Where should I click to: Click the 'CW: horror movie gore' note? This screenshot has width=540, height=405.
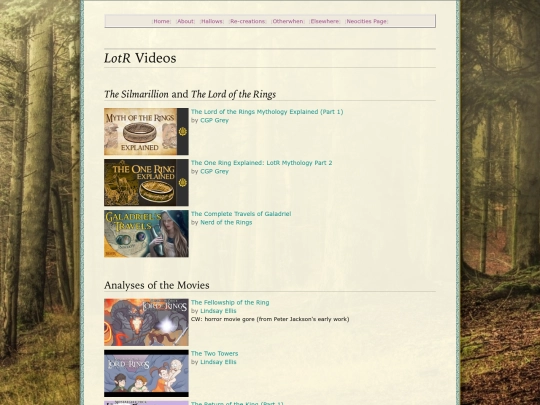click(270, 319)
